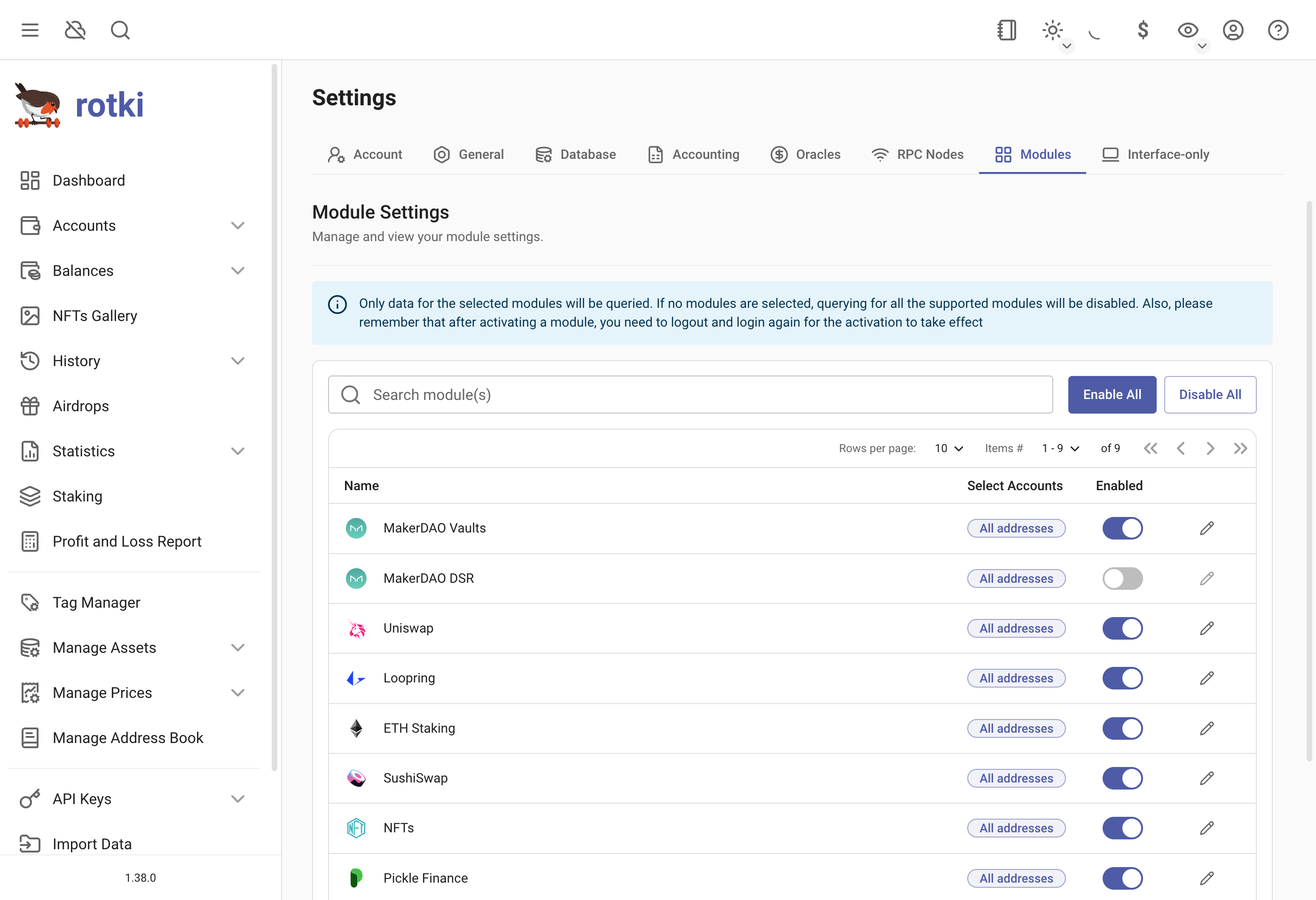
Task: Switch to the Account settings tab
Action: (365, 155)
